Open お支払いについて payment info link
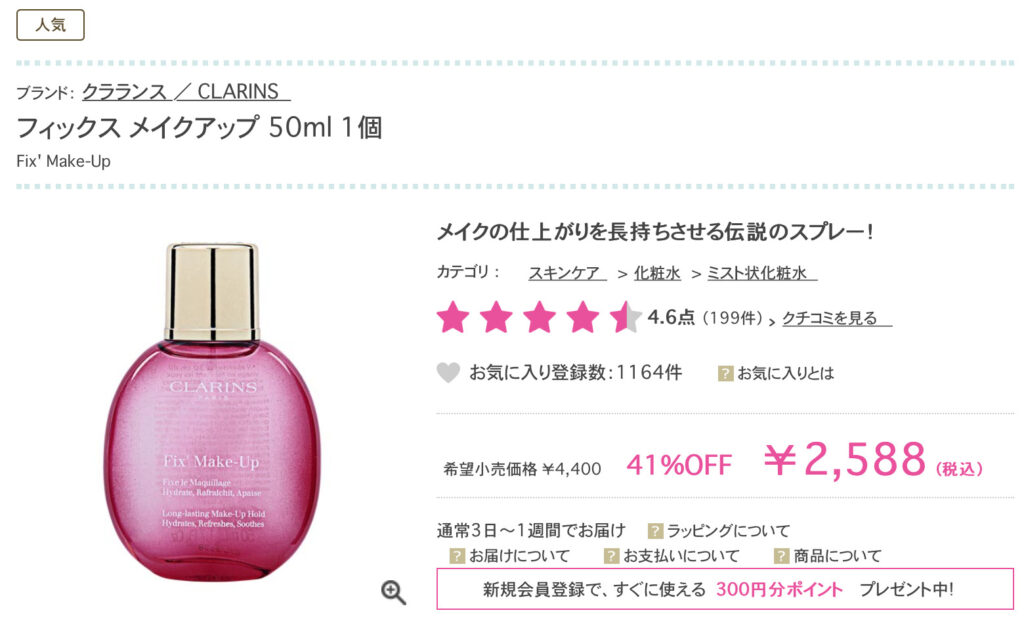Screen dimensions: 1024x621 click(x=681, y=556)
